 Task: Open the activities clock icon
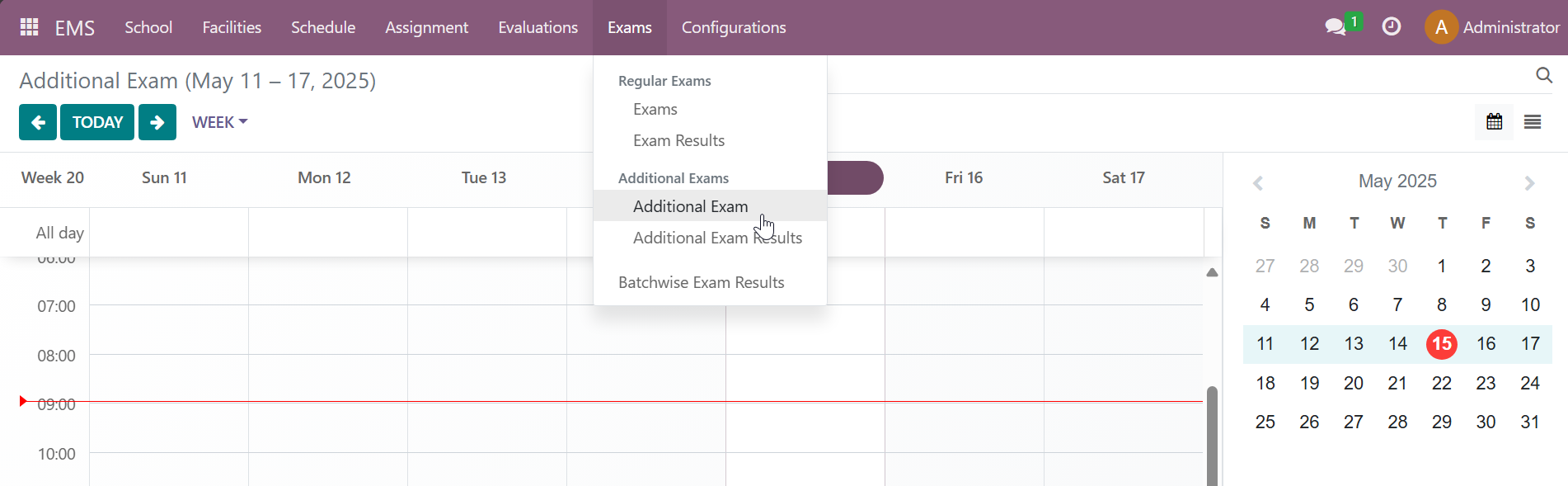pos(1391,27)
